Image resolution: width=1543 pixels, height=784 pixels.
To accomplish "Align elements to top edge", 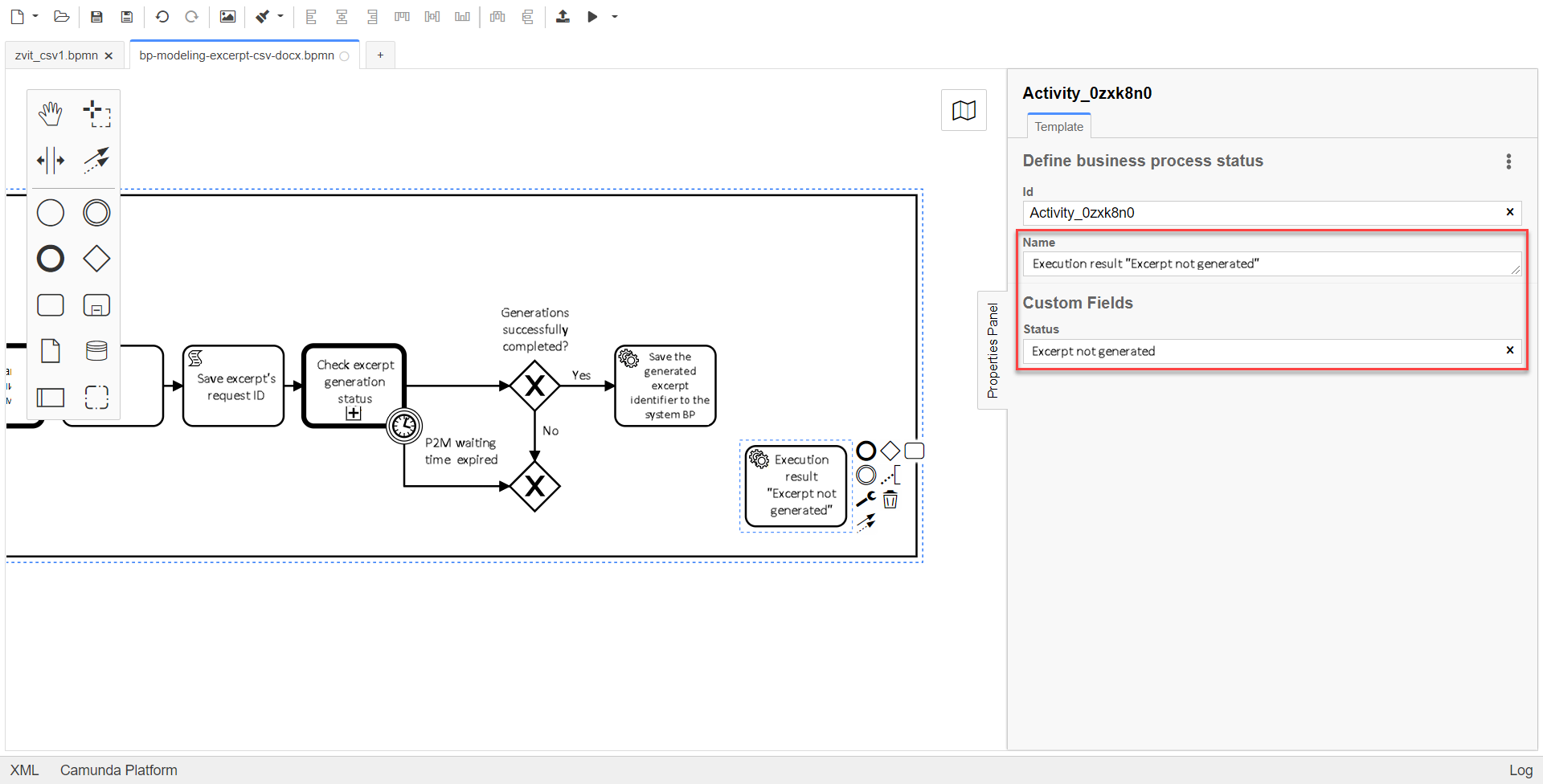I will coord(402,16).
